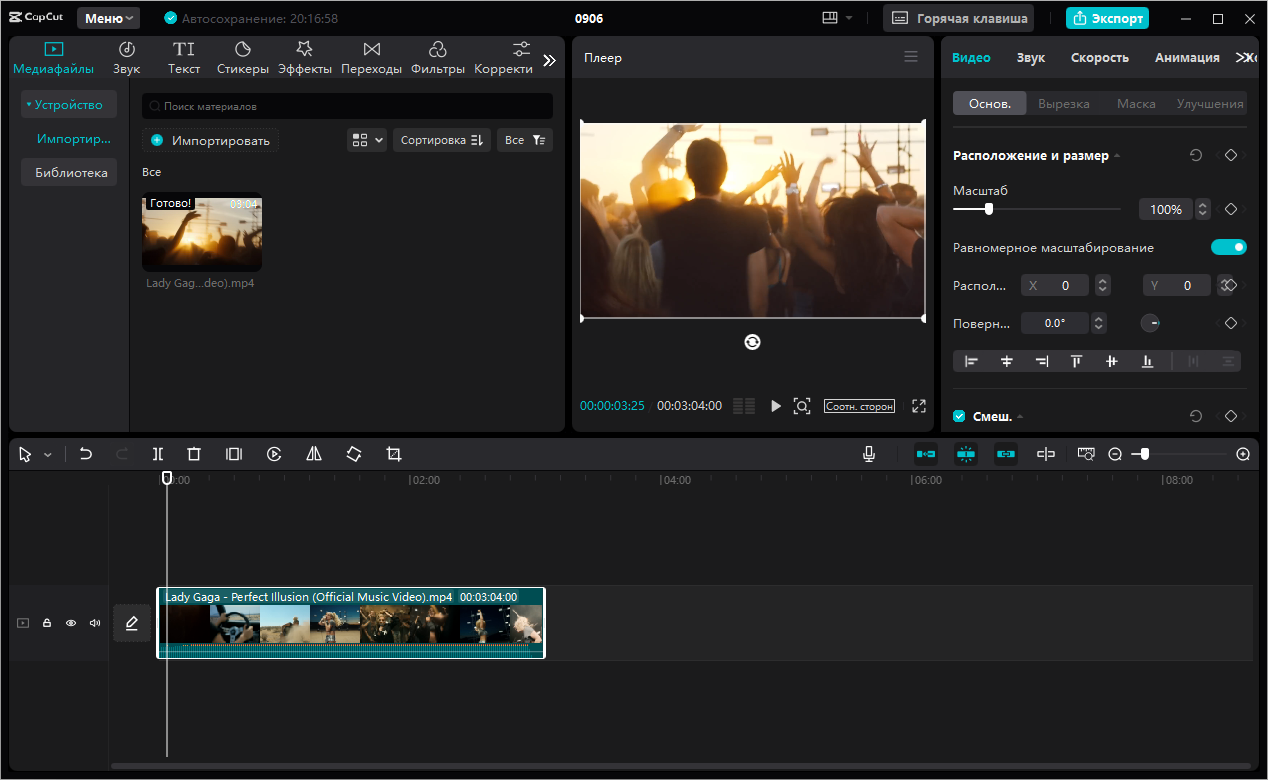Select the Маска sub-tab

pyautogui.click(x=1136, y=104)
